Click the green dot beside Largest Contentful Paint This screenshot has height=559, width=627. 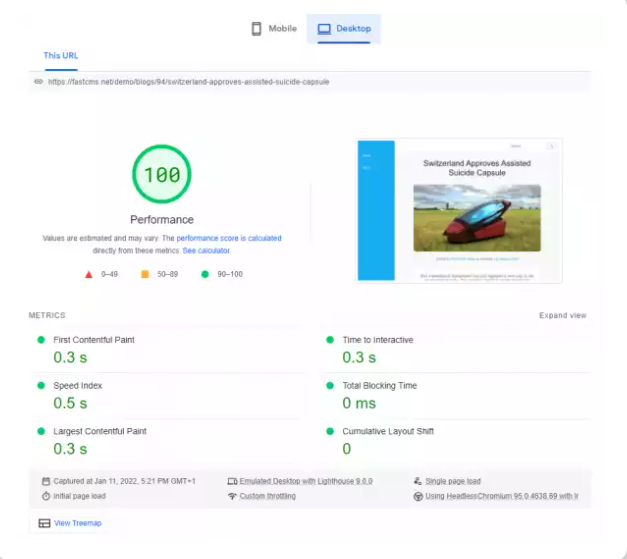41,431
